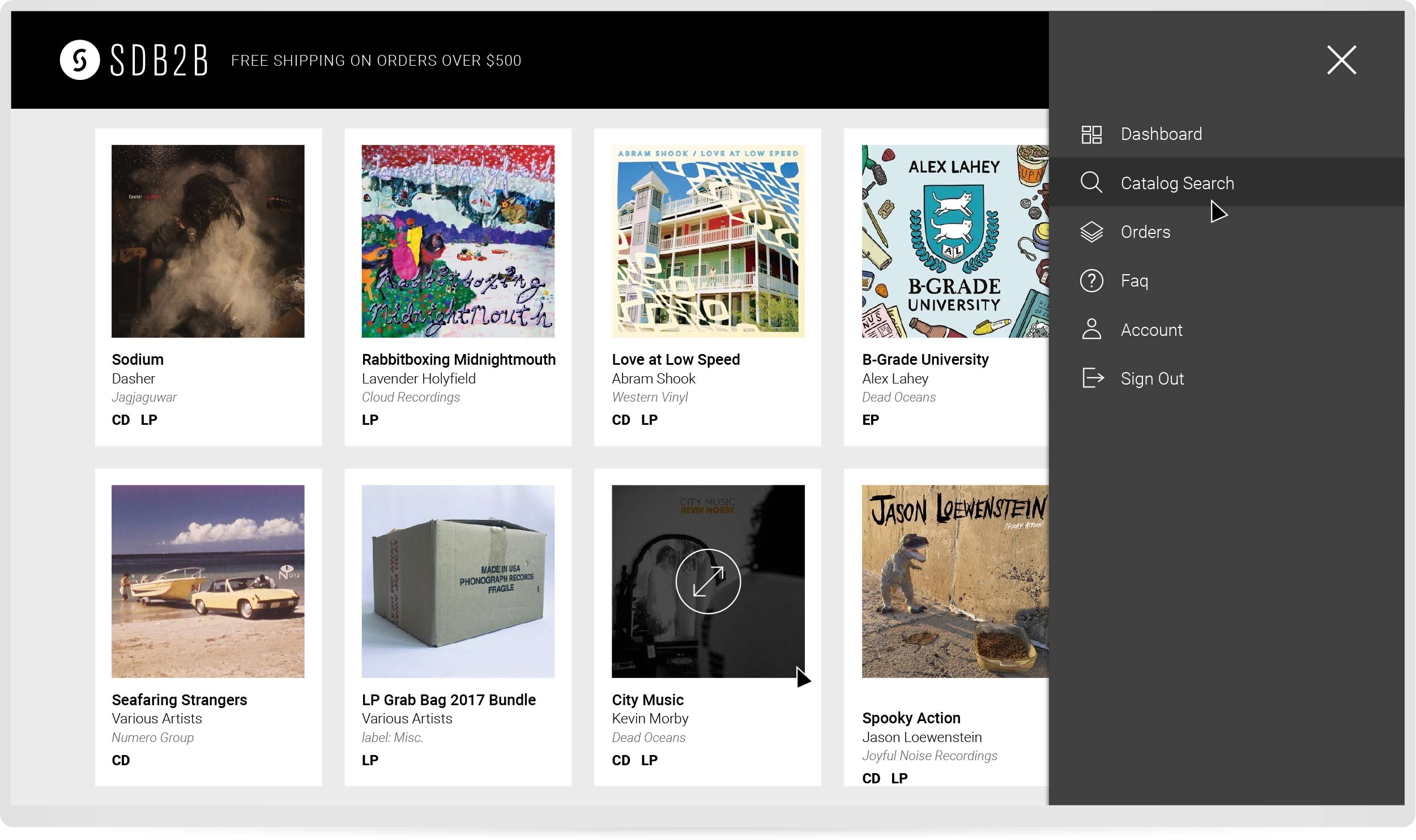Select LP format for City Music
The width and height of the screenshot is (1416, 840).
pos(649,761)
